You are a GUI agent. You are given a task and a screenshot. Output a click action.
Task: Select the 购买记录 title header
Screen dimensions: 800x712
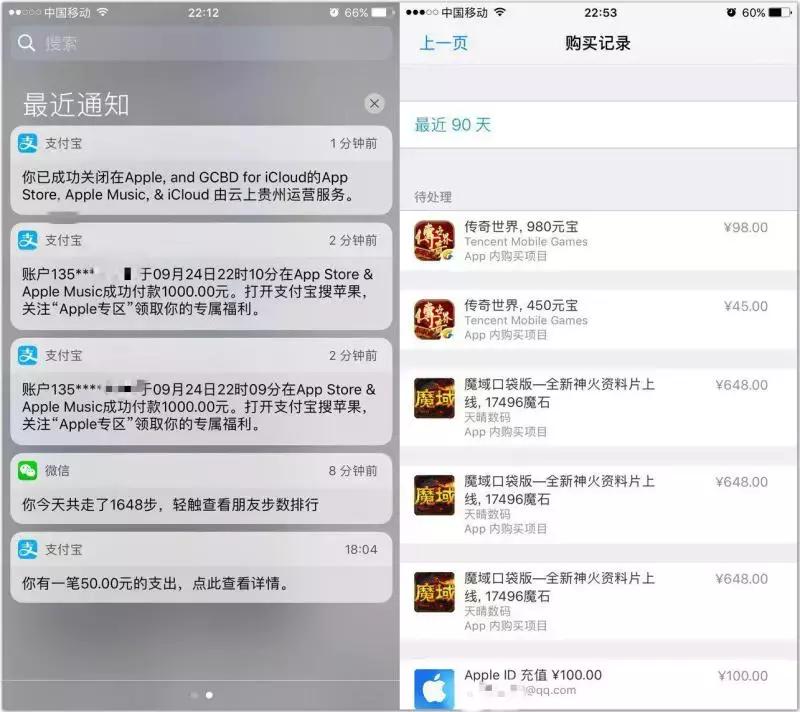click(x=597, y=43)
